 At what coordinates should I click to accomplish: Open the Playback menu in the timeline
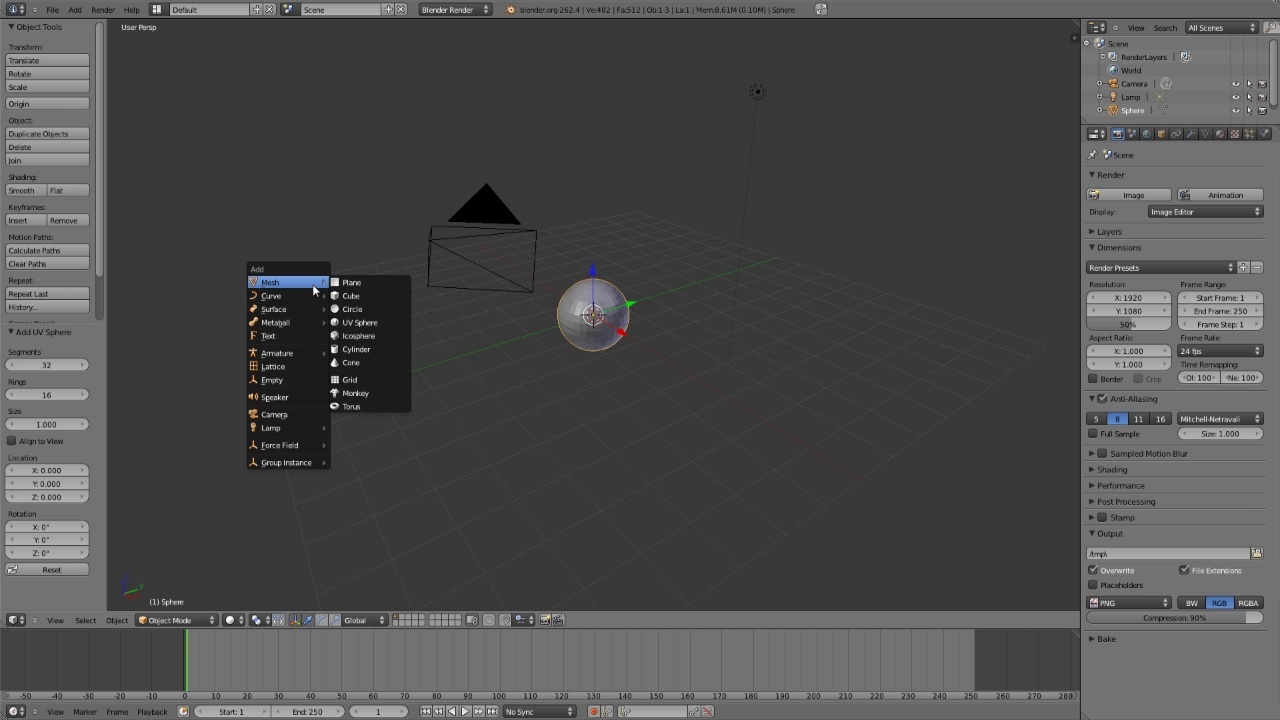(153, 711)
